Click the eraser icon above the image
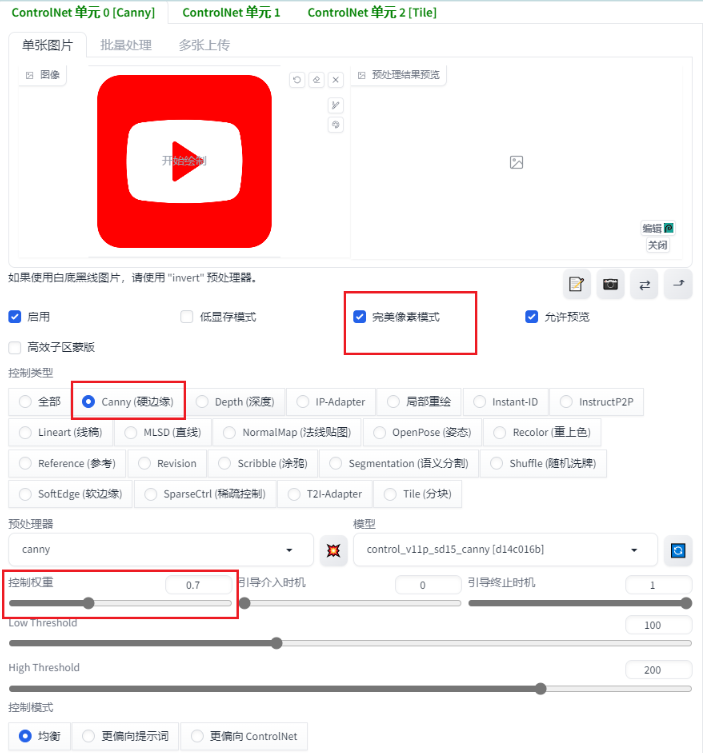Viewport: 703px width, 753px height. (x=316, y=80)
